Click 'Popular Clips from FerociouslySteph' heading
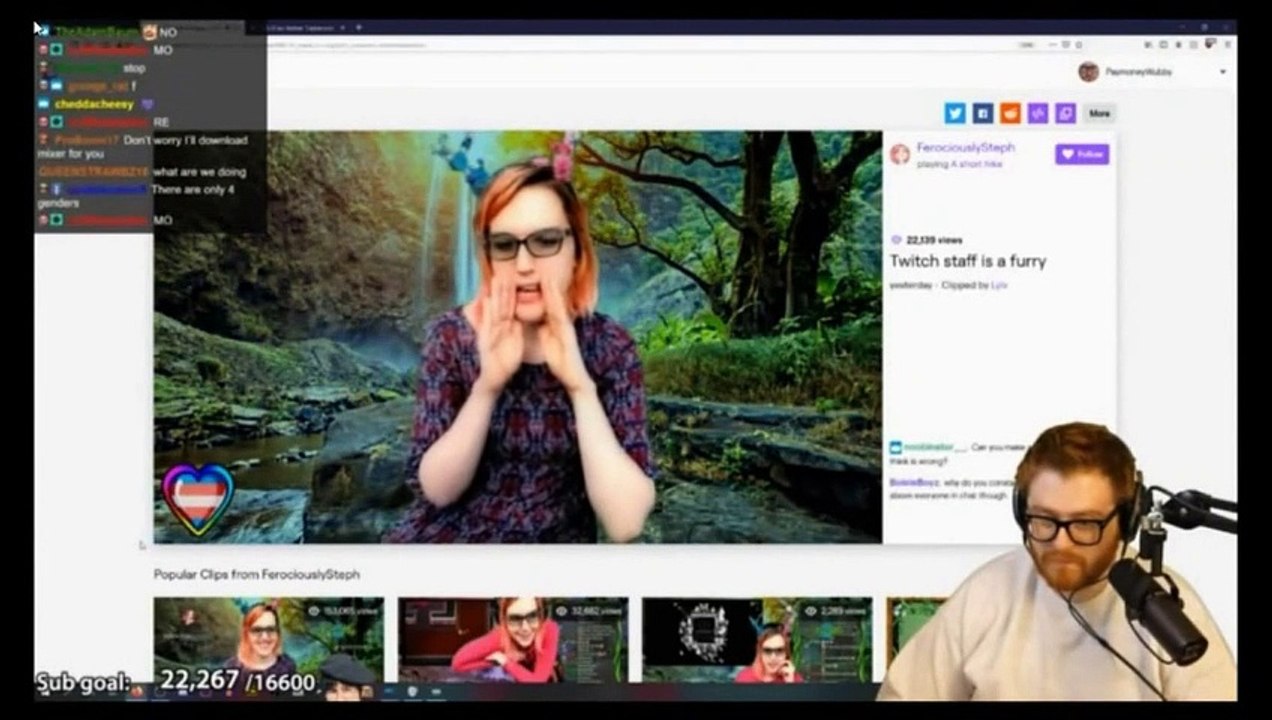 pyautogui.click(x=257, y=574)
